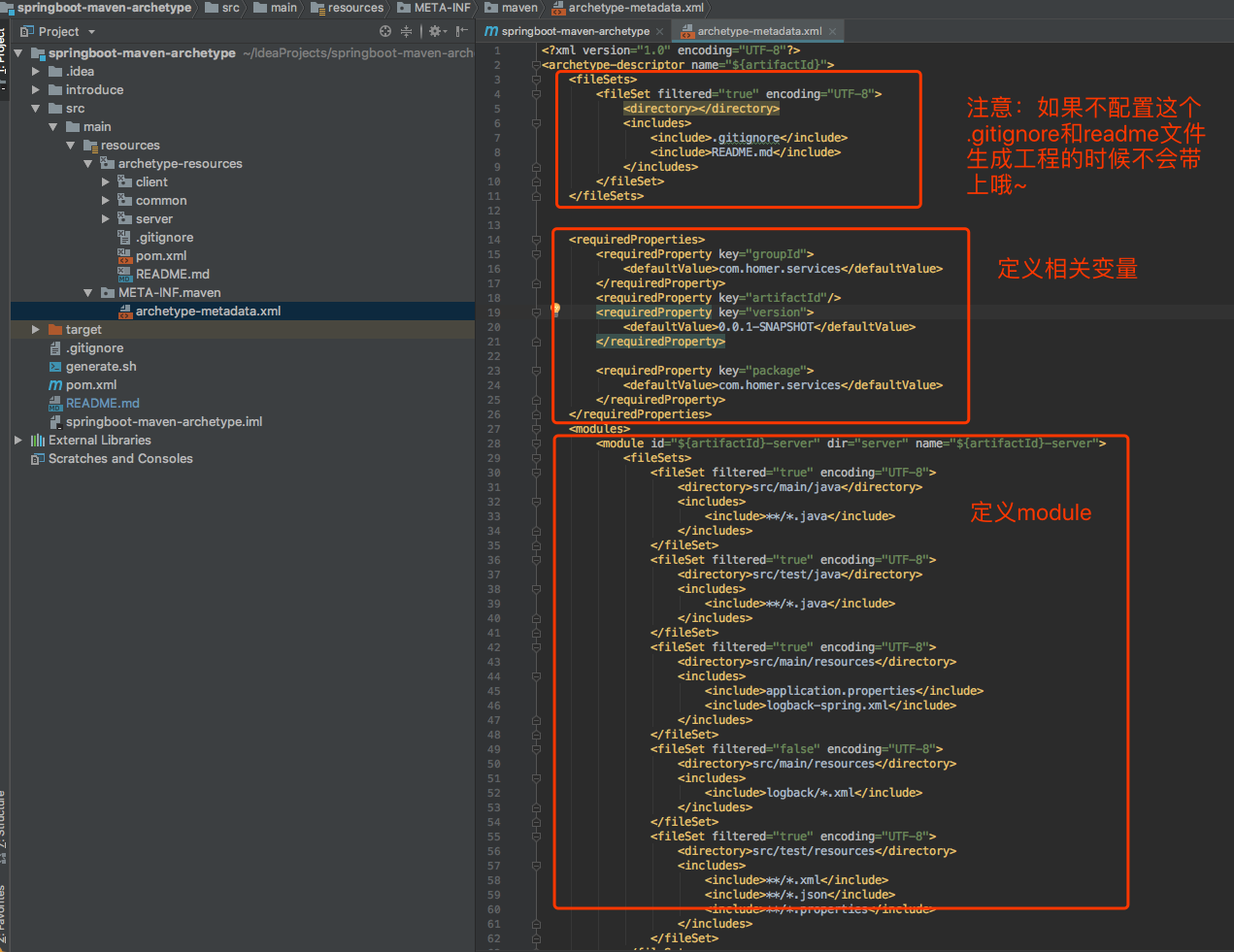Select .gitignore under archetype-resources

click(155, 238)
